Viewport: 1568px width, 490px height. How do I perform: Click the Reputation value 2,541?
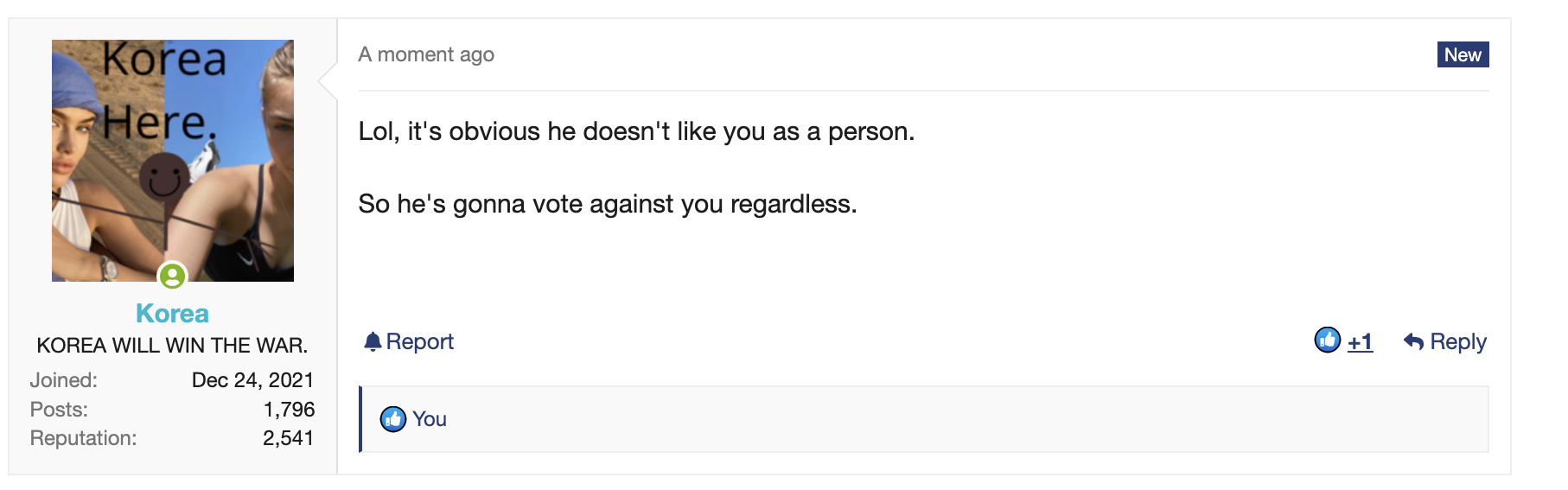tap(289, 438)
